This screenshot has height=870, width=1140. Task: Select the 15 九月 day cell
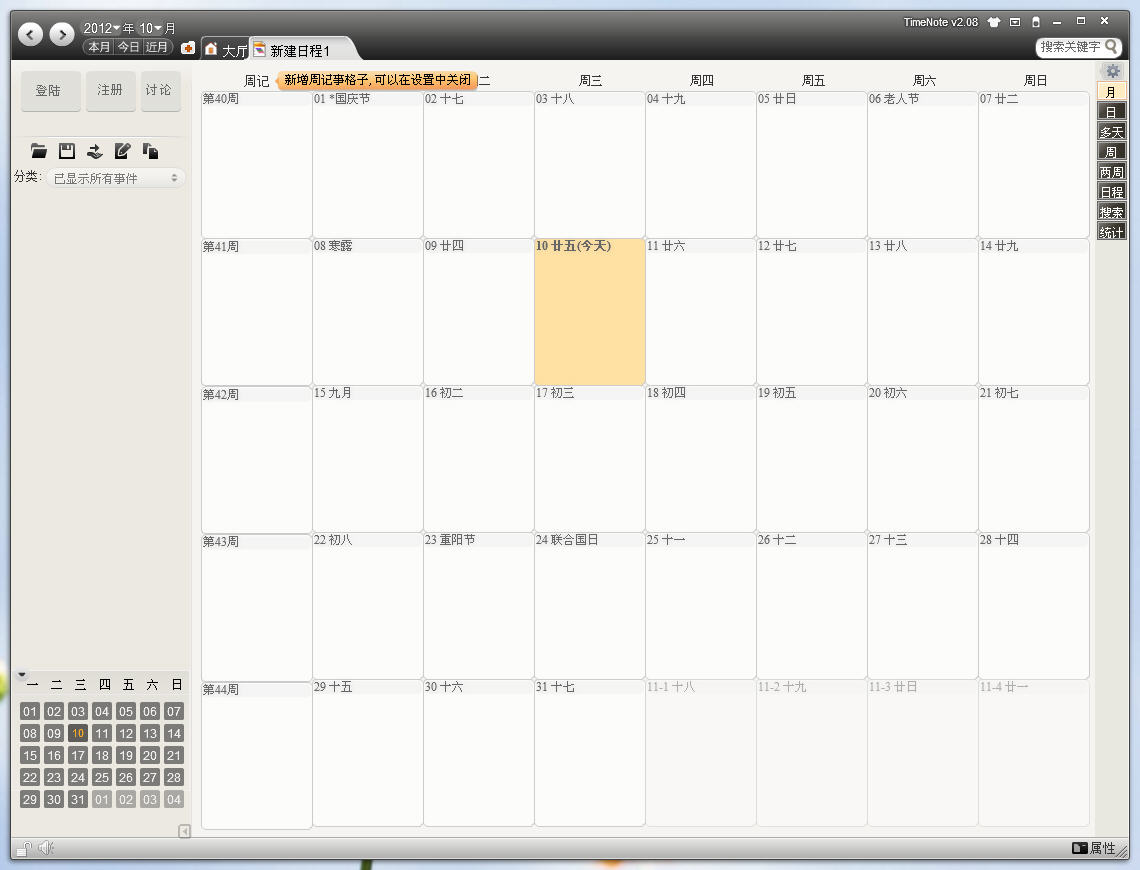pos(368,459)
